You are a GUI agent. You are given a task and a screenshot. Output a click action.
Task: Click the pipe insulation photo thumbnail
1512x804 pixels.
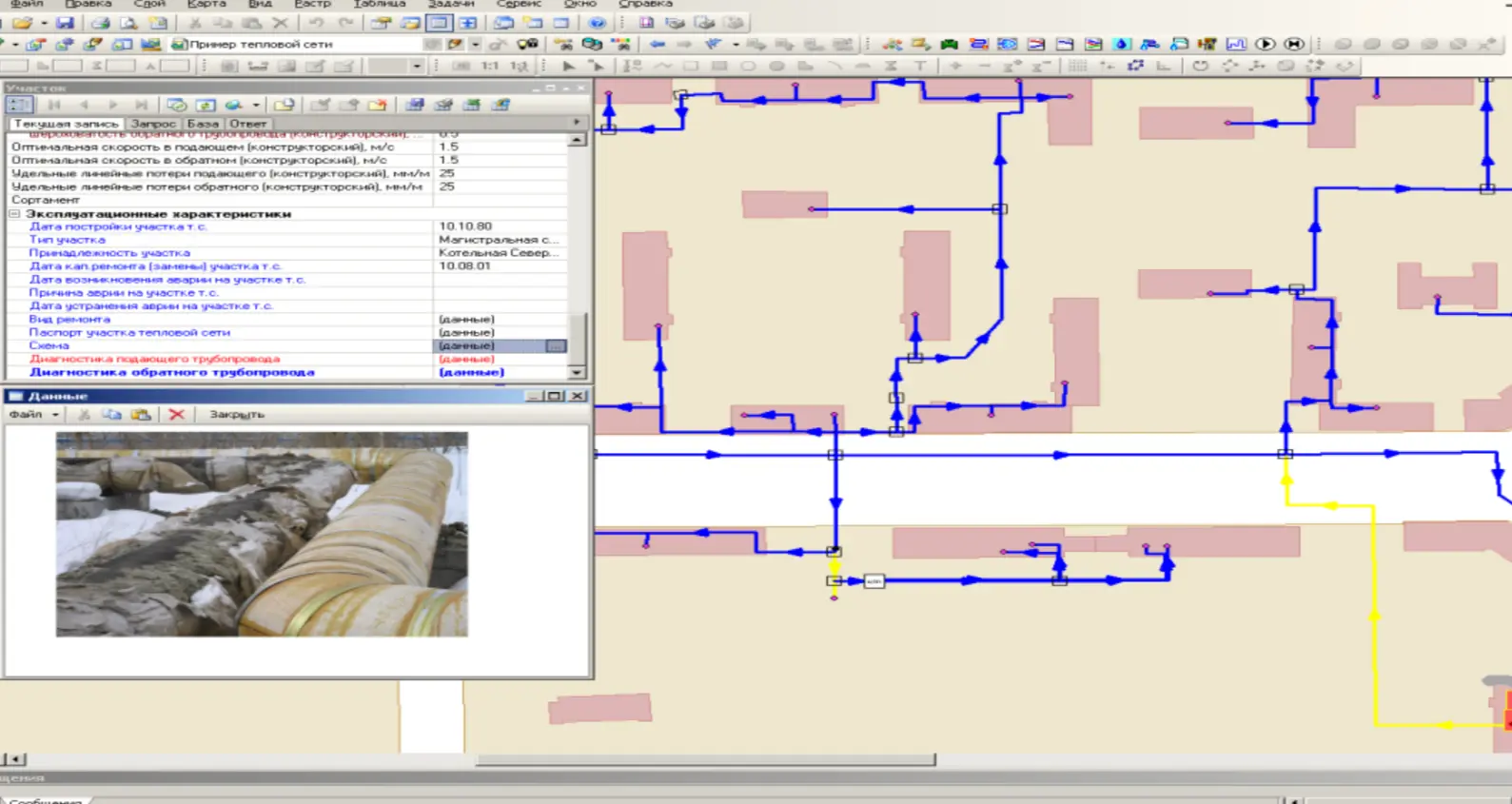(262, 534)
